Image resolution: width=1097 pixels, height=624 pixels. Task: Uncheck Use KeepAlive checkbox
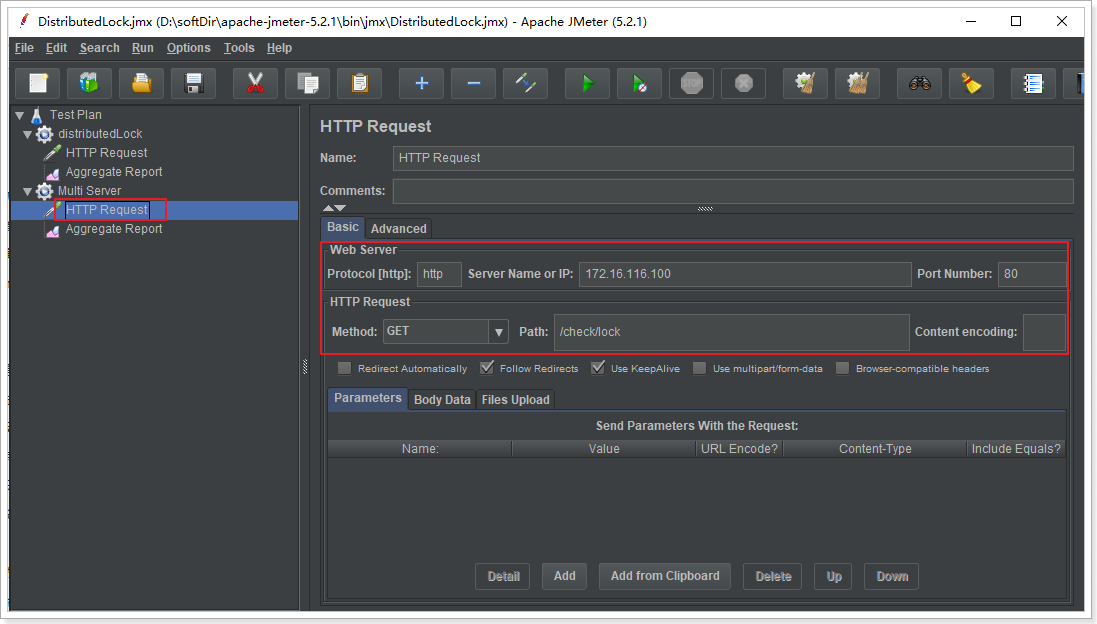[x=597, y=368]
